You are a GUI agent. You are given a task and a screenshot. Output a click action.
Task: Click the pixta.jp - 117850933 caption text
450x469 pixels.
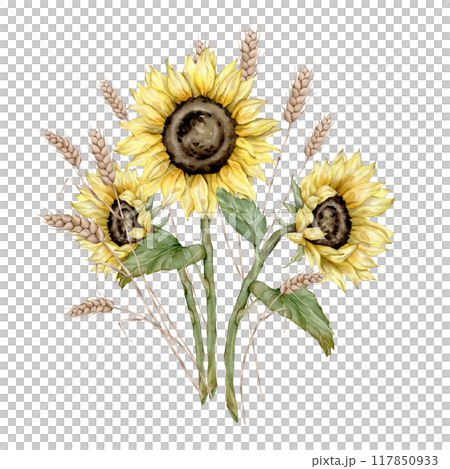[x=375, y=461]
